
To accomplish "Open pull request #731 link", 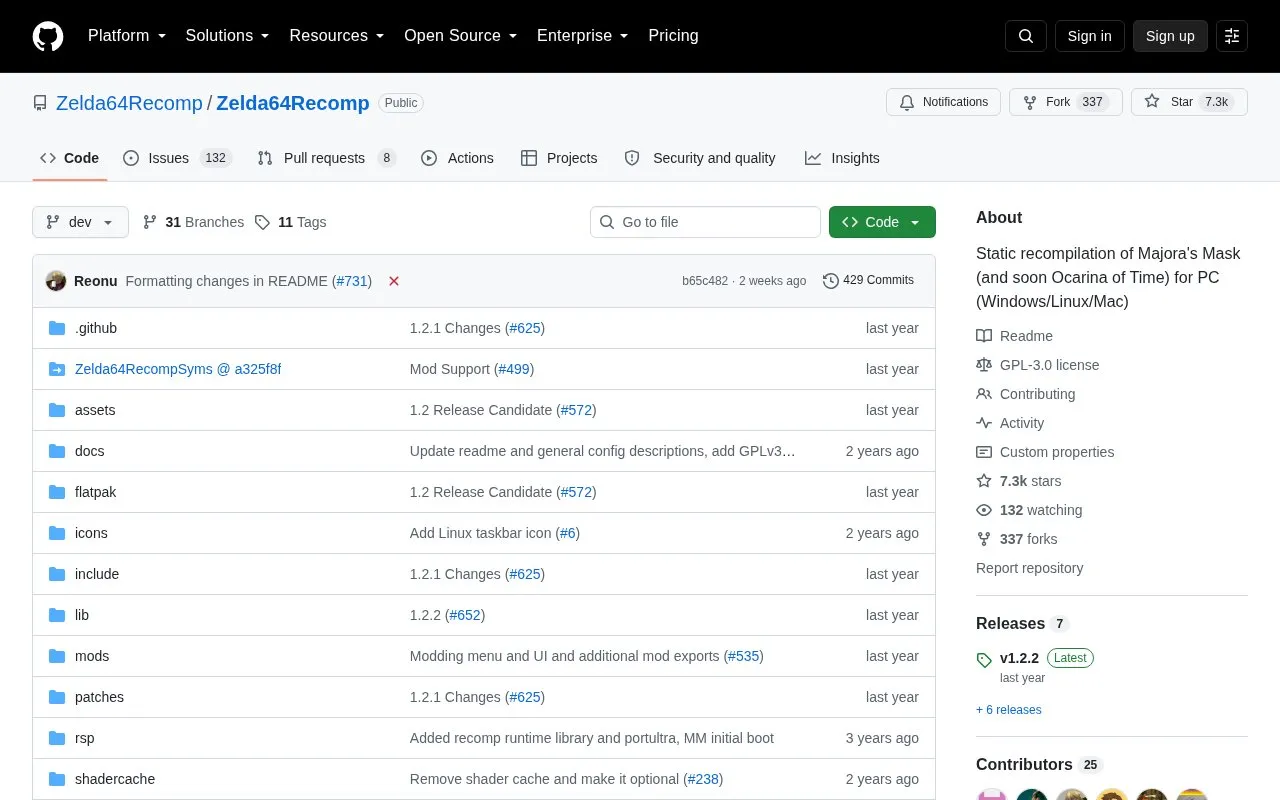I will click(352, 281).
